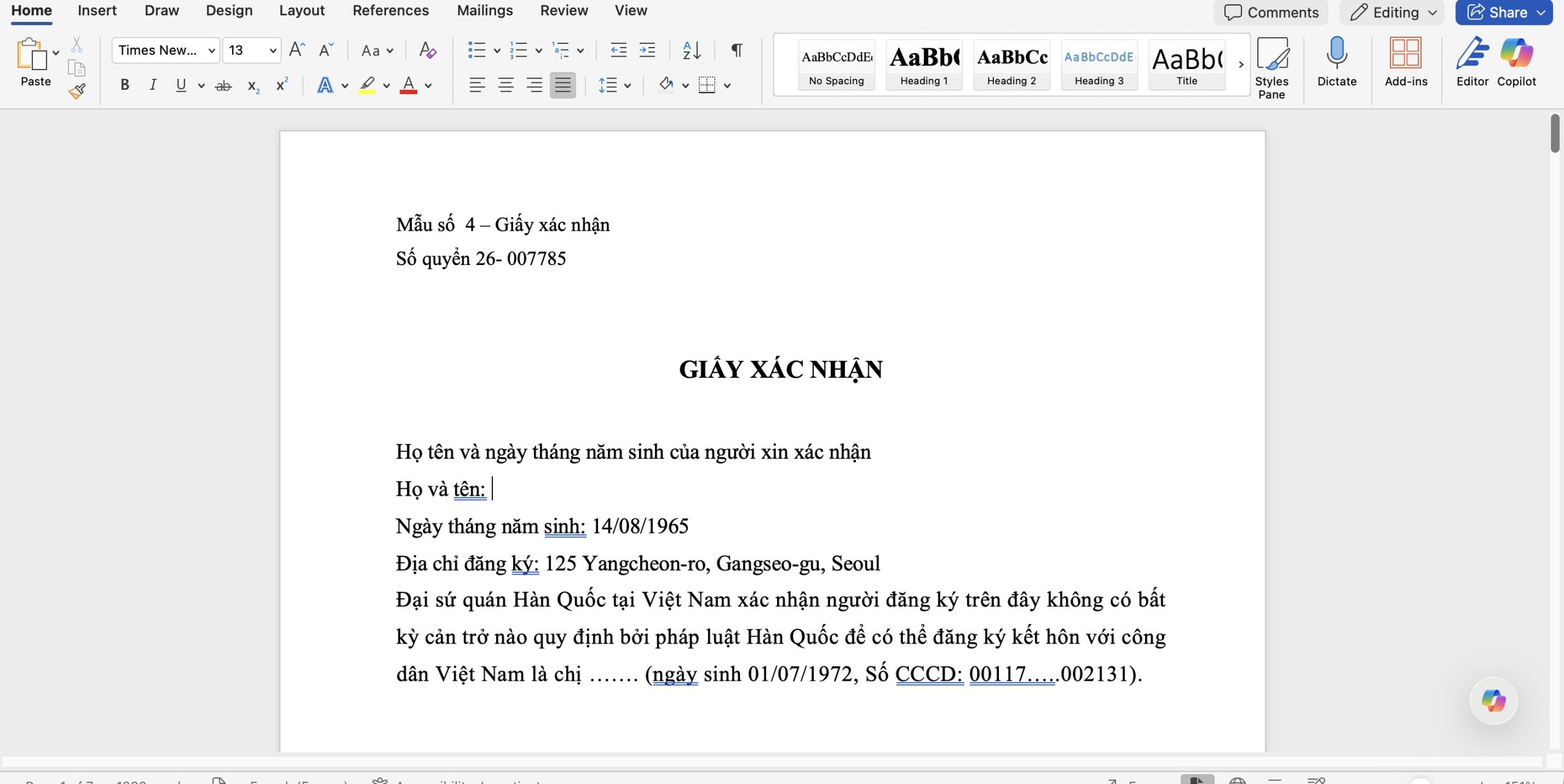Click the Format Painter brush icon

pos(77,92)
